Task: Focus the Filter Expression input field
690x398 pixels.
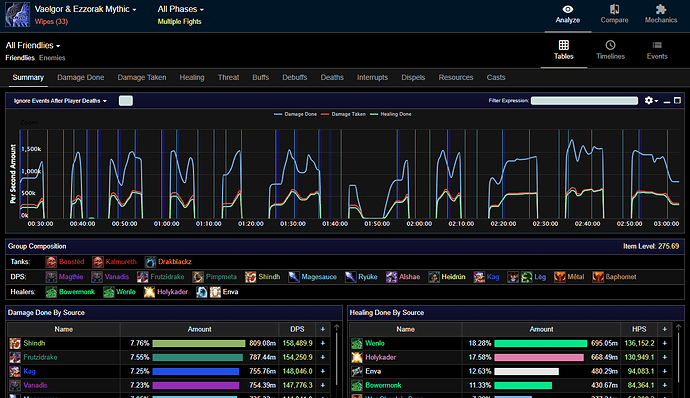Action: [x=584, y=101]
